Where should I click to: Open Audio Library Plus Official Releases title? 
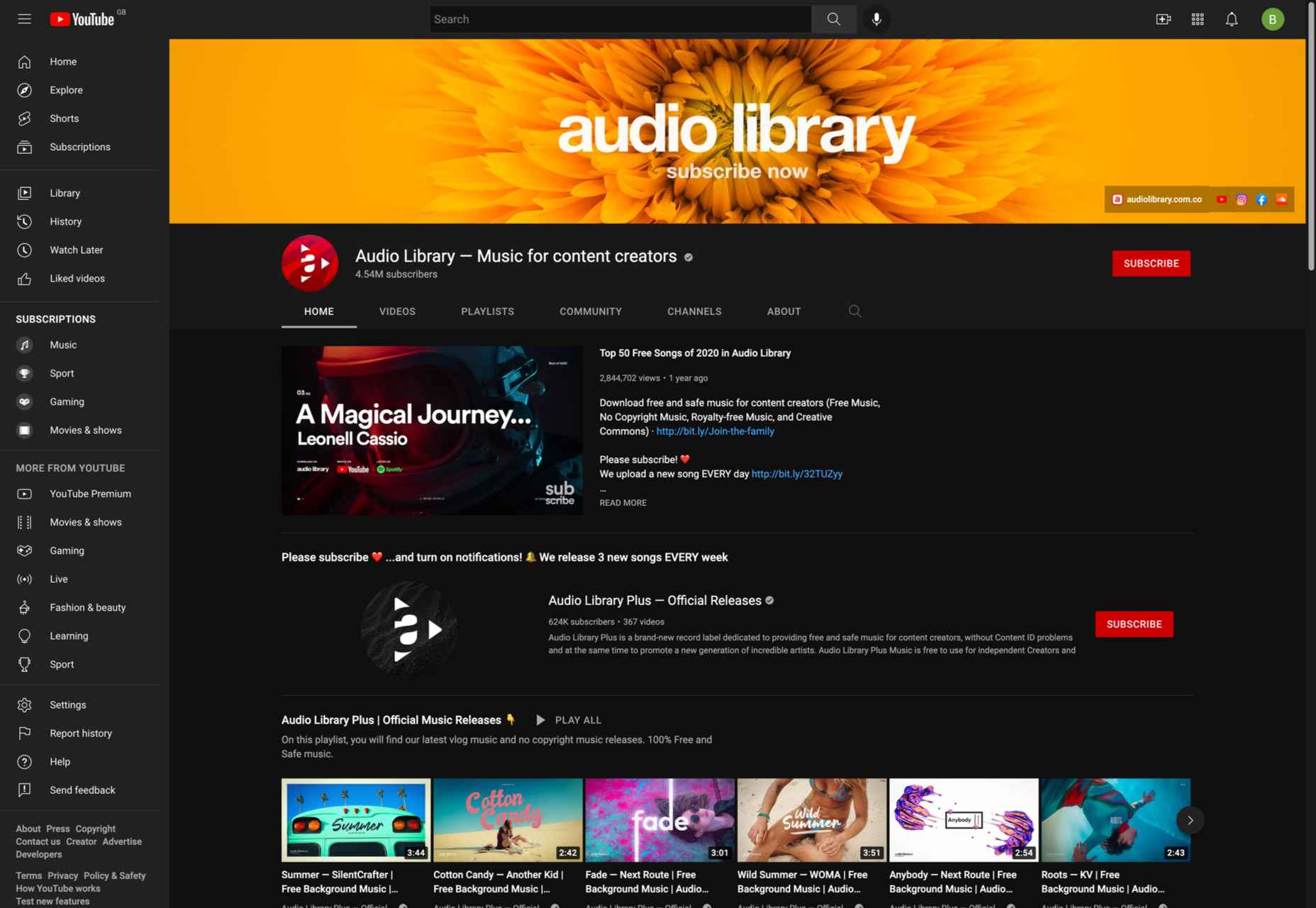pyautogui.click(x=654, y=600)
